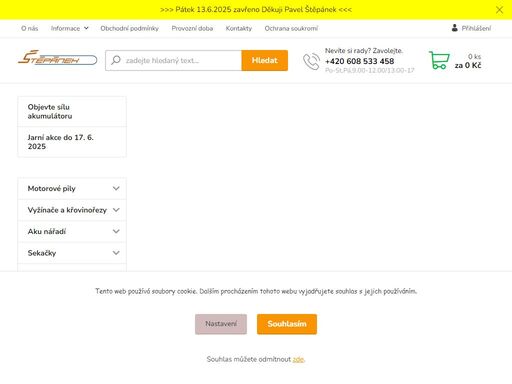Focus the search text field
Screen dimensions: 512x384
173,60
